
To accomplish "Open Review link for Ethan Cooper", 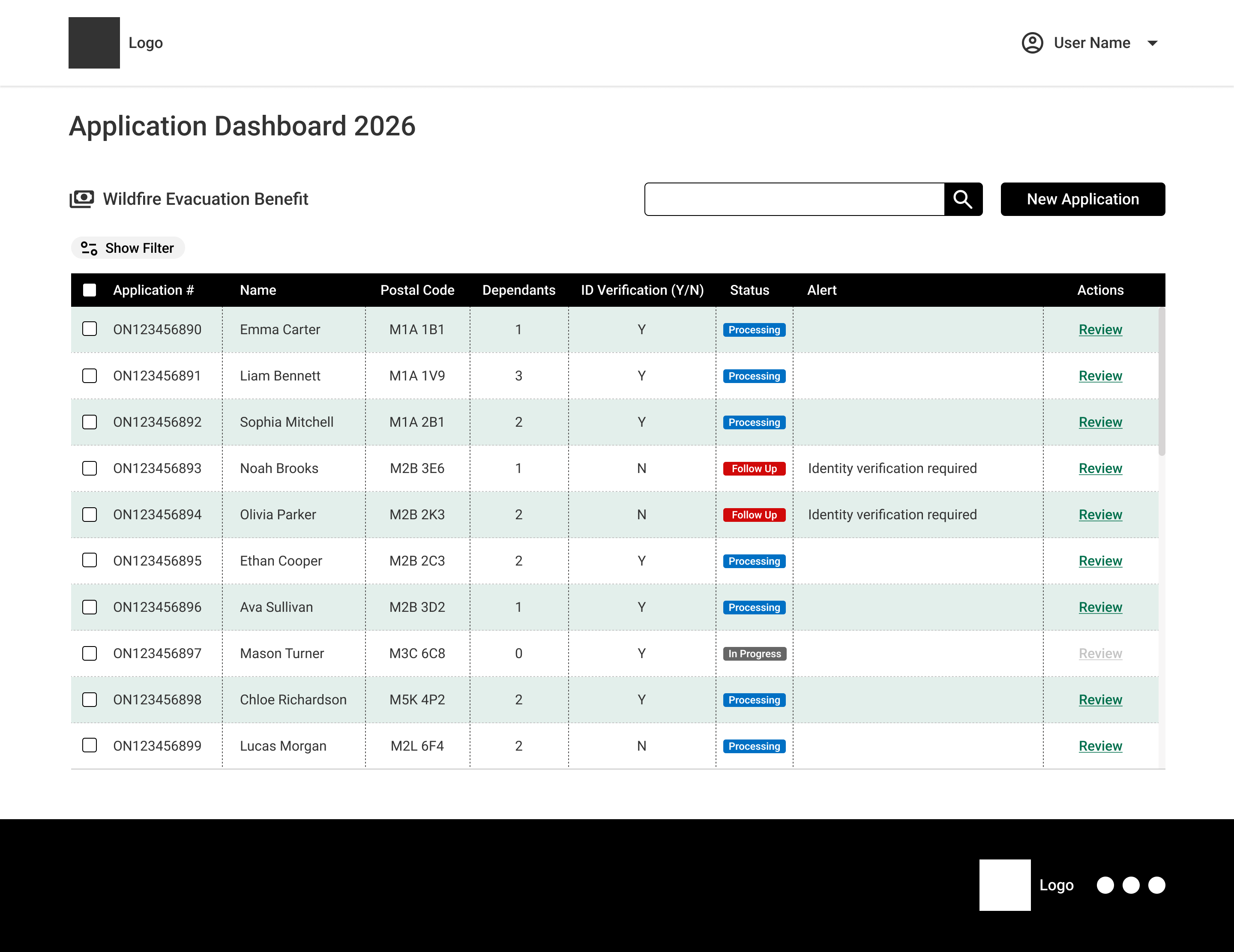I will pyautogui.click(x=1100, y=561).
